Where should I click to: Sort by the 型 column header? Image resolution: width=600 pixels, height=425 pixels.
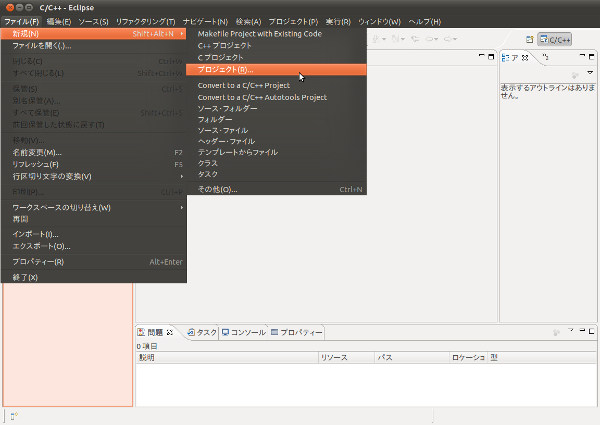point(542,357)
